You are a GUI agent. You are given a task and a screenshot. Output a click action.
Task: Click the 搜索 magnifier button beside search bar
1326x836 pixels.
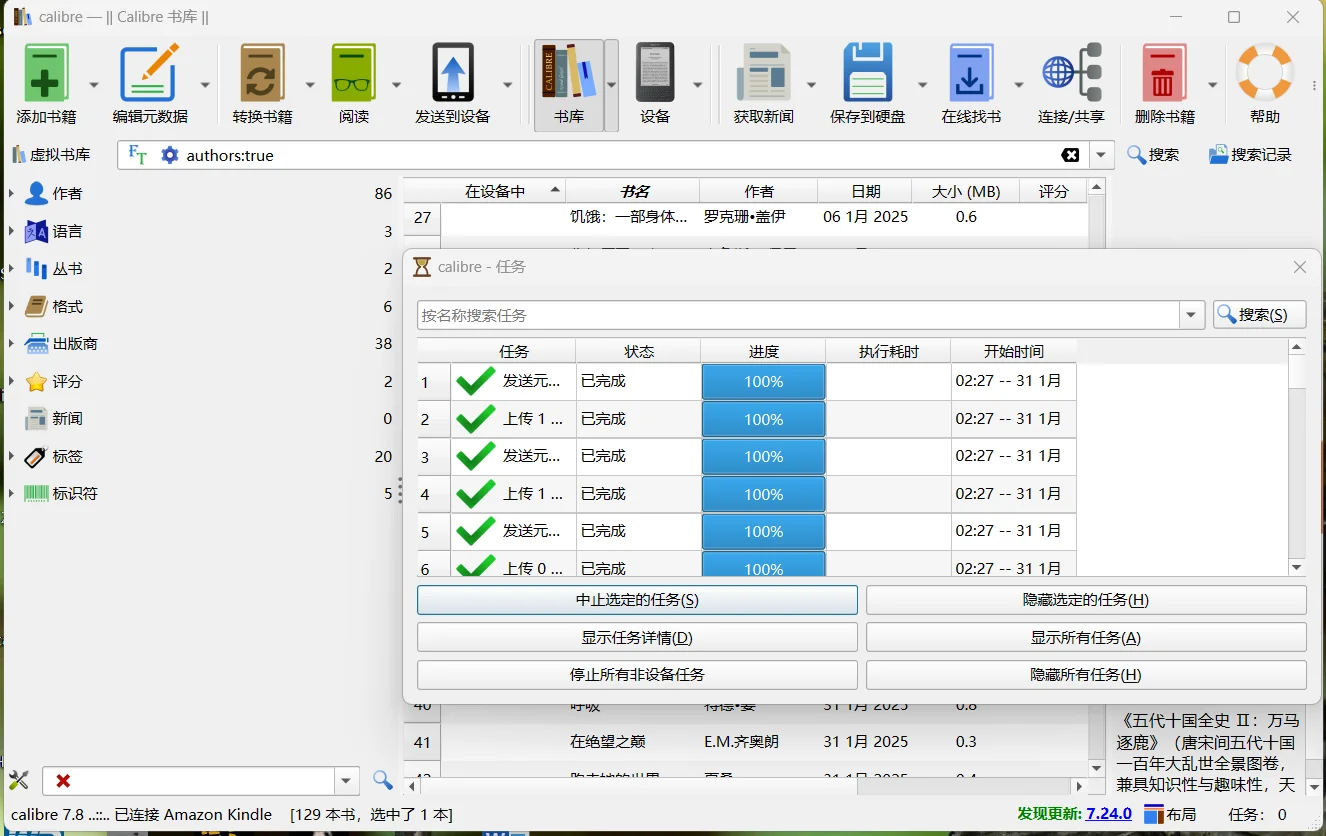[x=1153, y=155]
